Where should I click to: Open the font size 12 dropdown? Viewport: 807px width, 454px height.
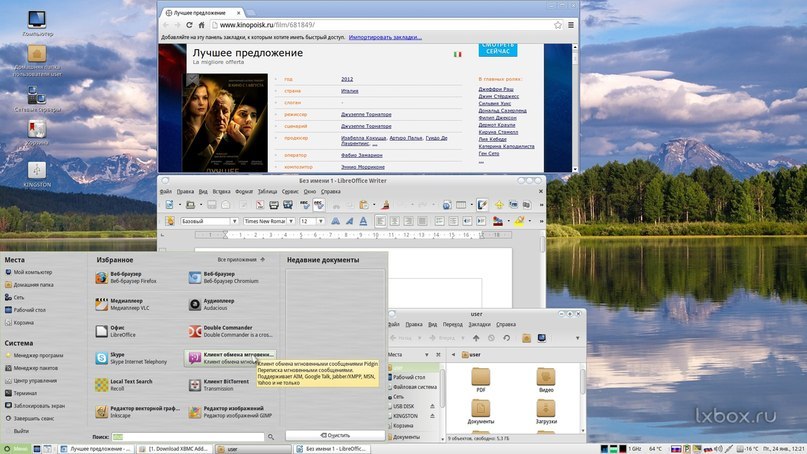coord(319,221)
